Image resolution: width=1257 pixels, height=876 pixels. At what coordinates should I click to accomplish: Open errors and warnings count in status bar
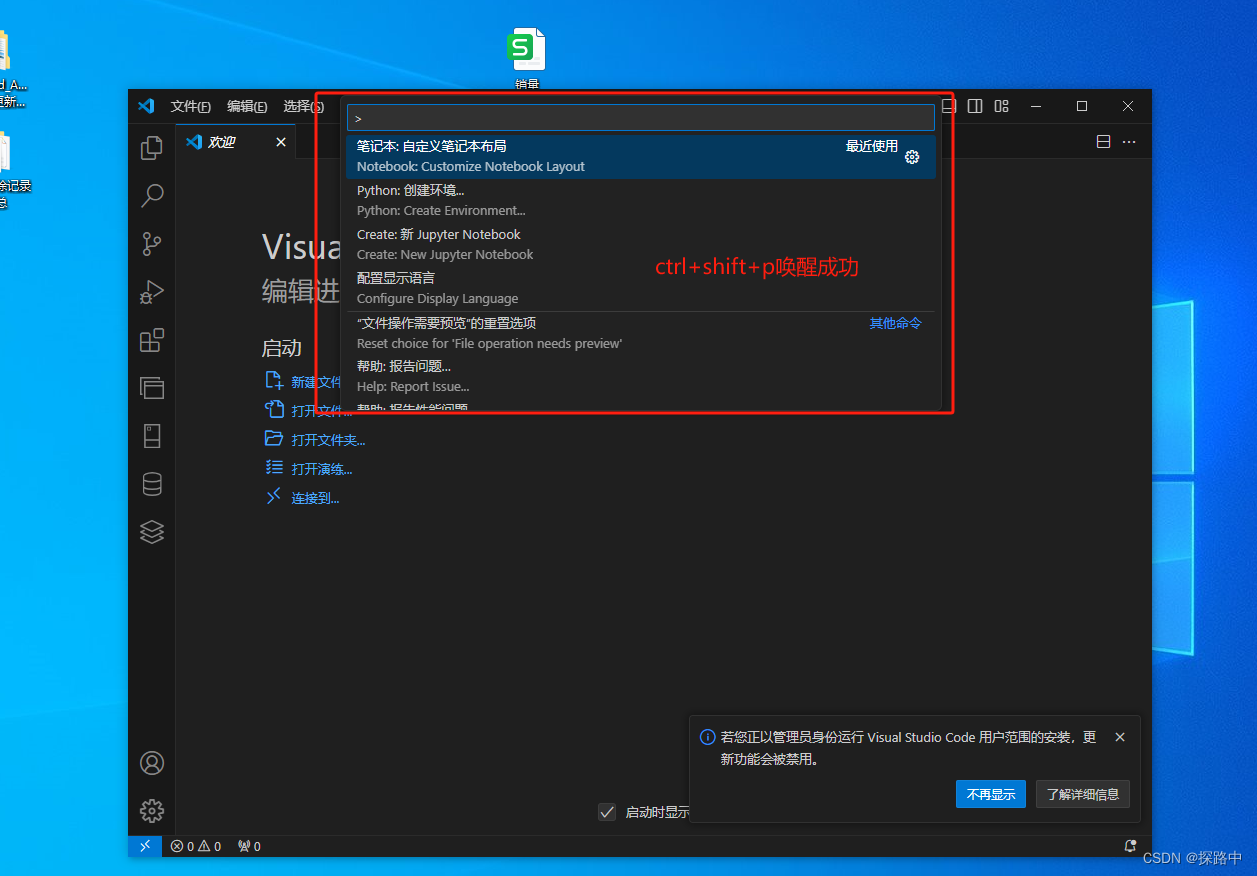pyautogui.click(x=196, y=846)
